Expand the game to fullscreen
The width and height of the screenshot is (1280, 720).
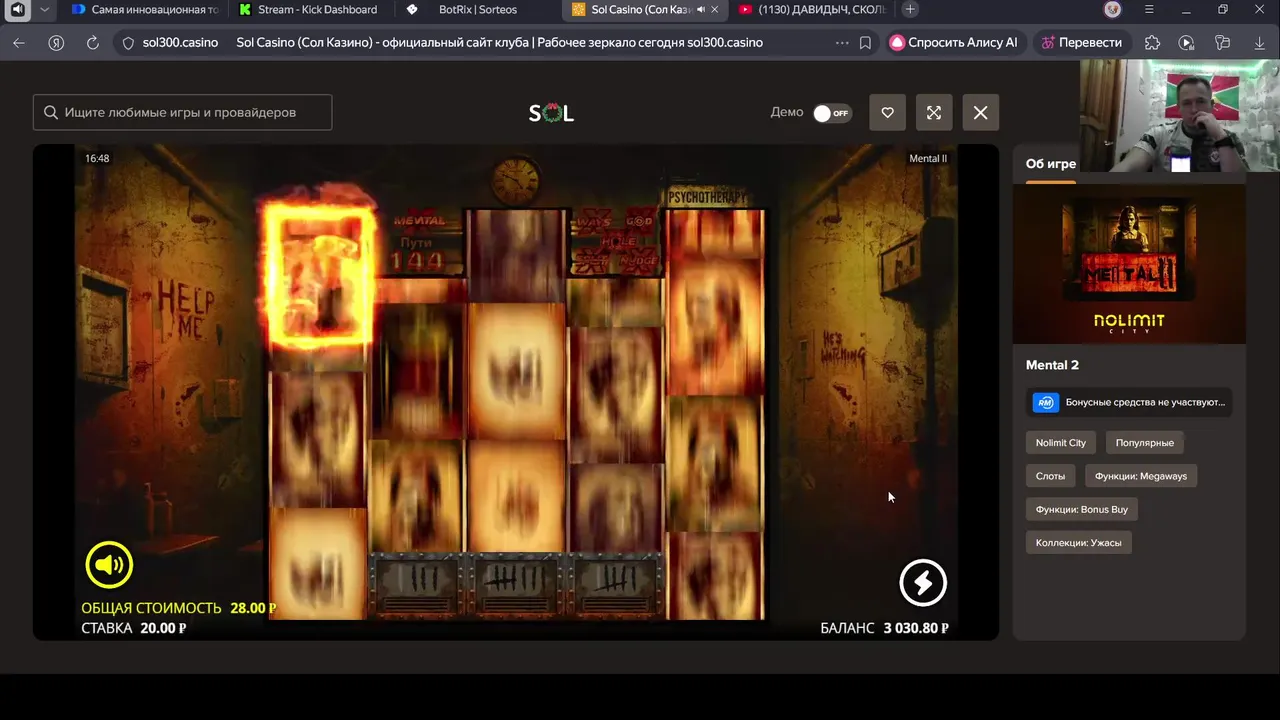934,113
